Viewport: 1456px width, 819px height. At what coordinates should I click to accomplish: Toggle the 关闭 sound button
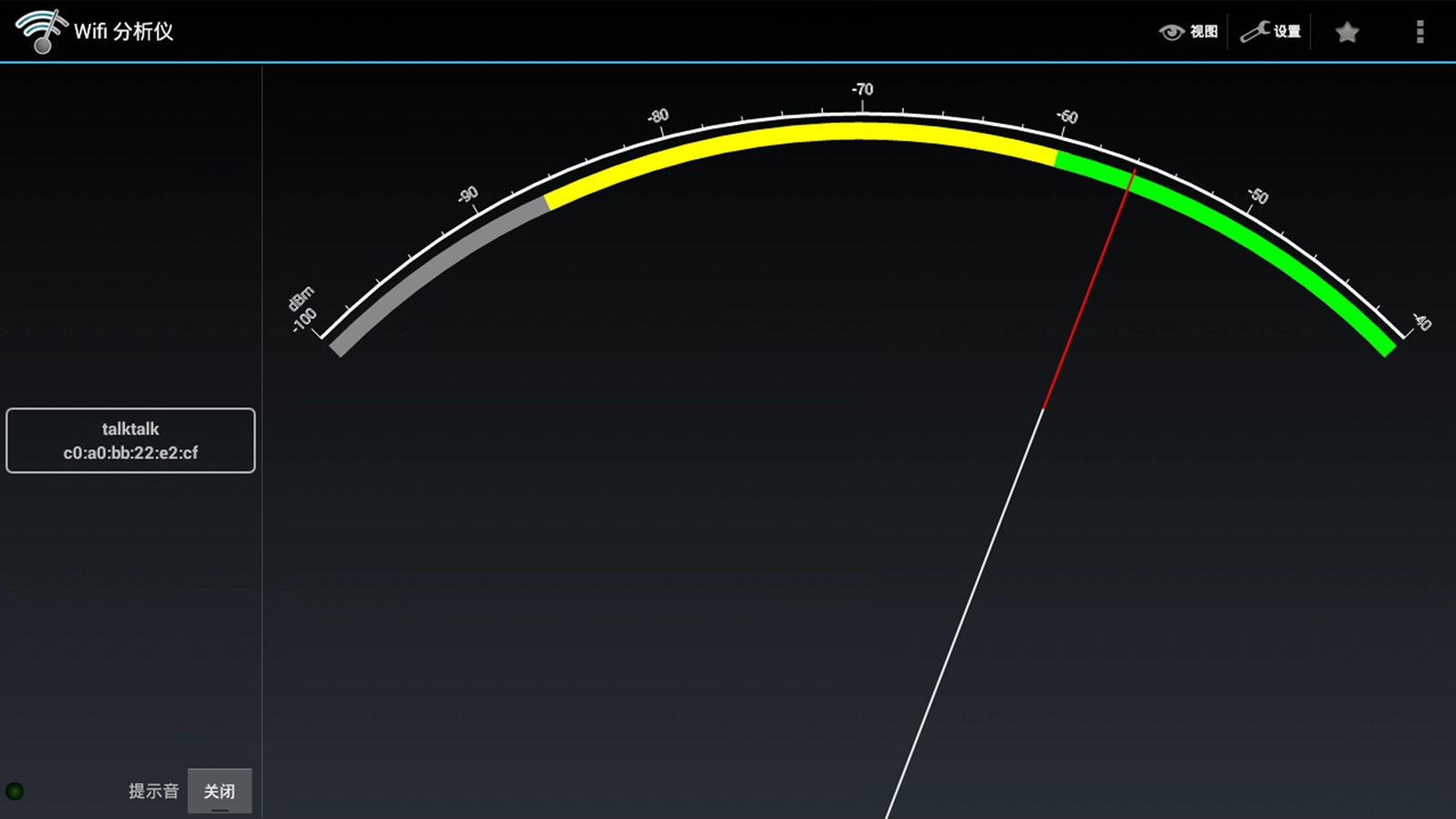[219, 791]
